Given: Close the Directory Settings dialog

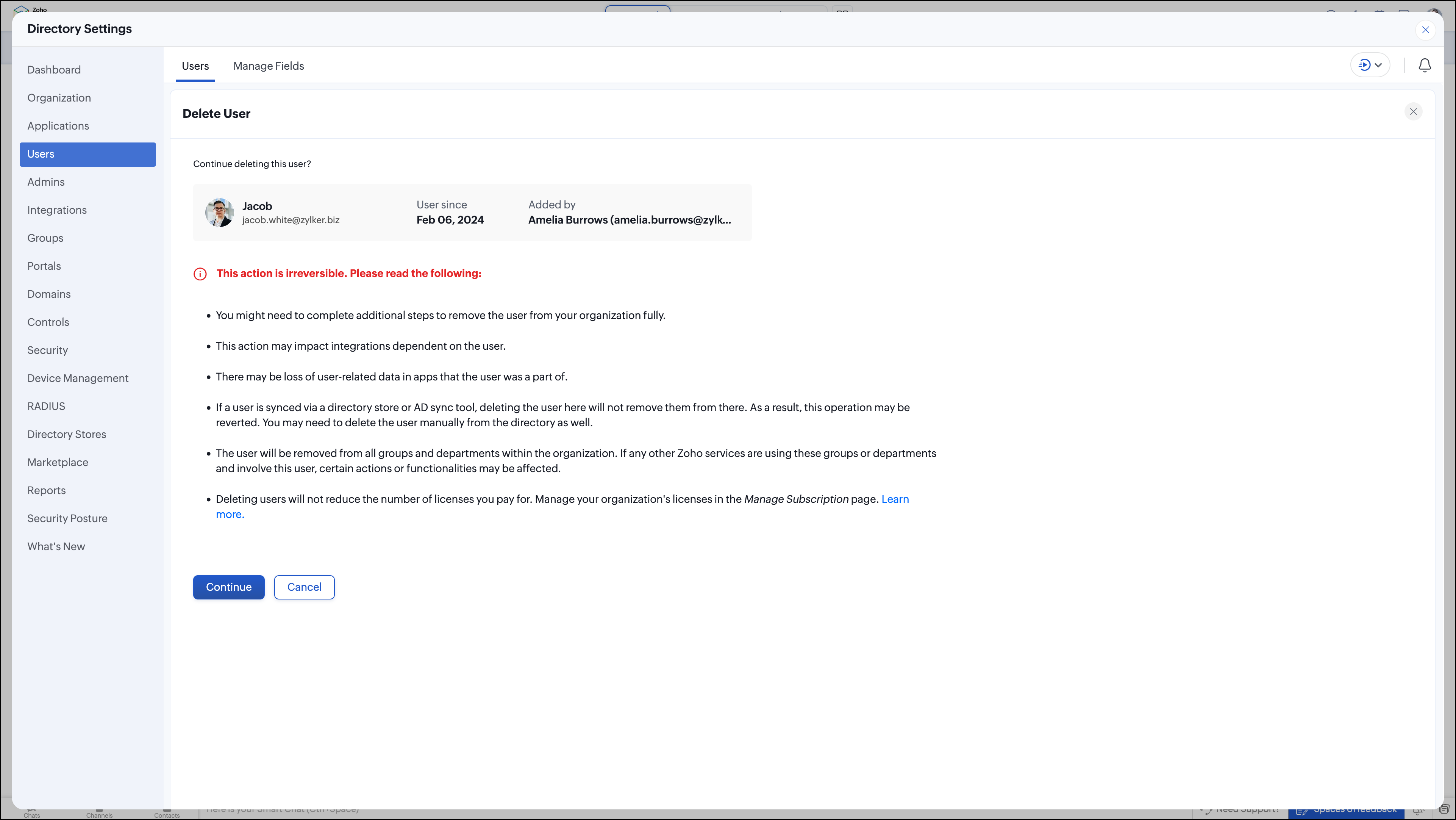Looking at the screenshot, I should [1425, 30].
